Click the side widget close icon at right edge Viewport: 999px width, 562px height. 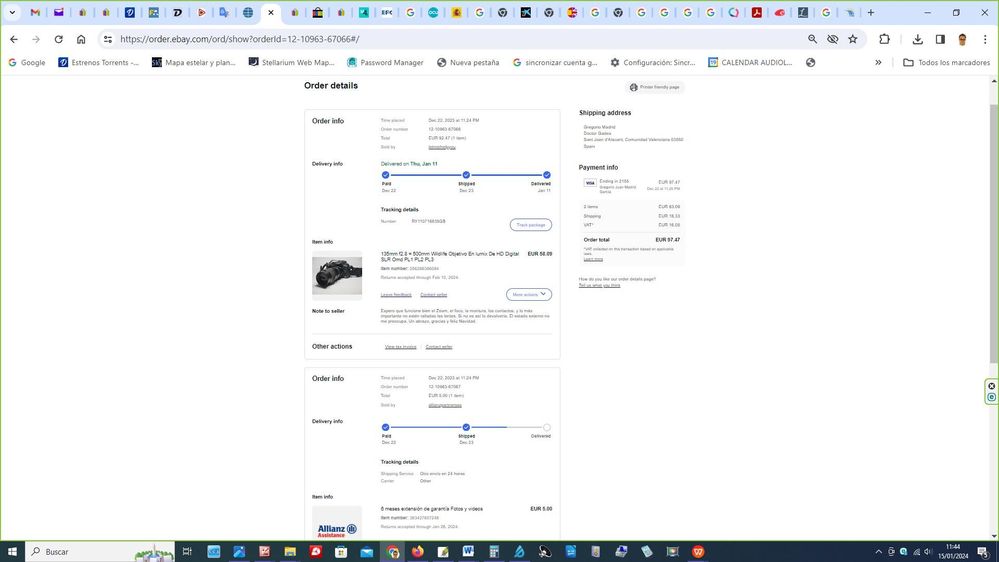coord(991,386)
